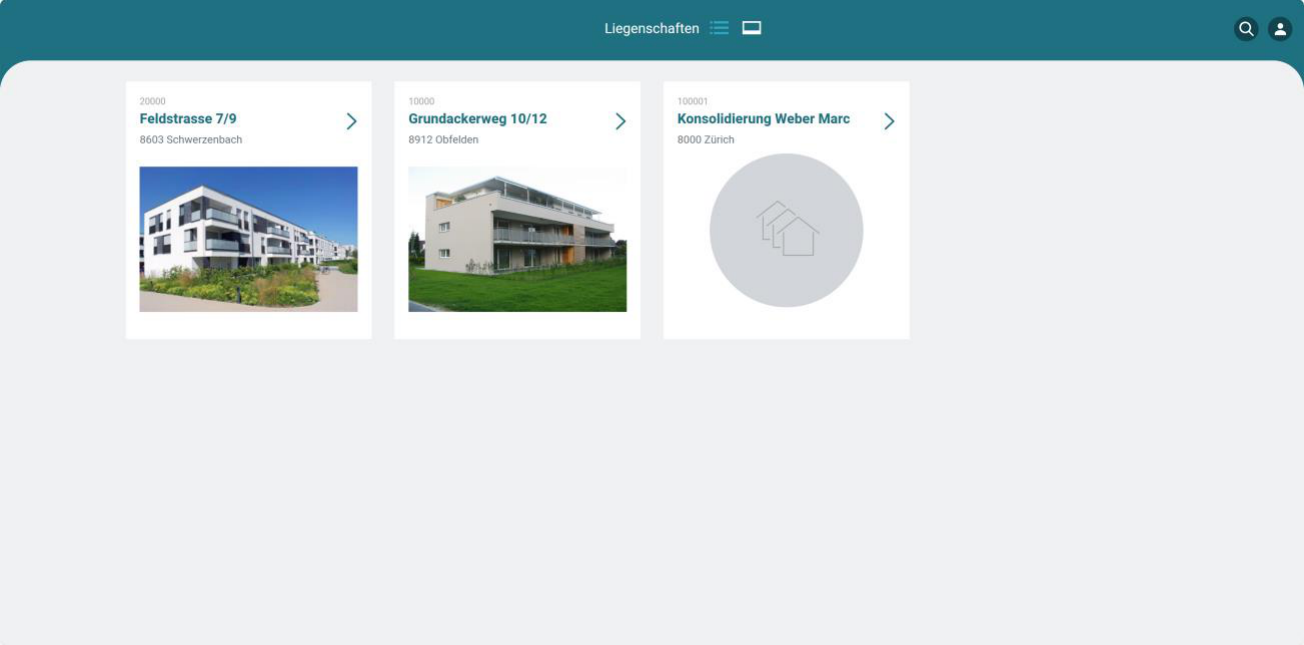Open Konsolidierung Weber Marc chevron arrow

[x=889, y=121]
